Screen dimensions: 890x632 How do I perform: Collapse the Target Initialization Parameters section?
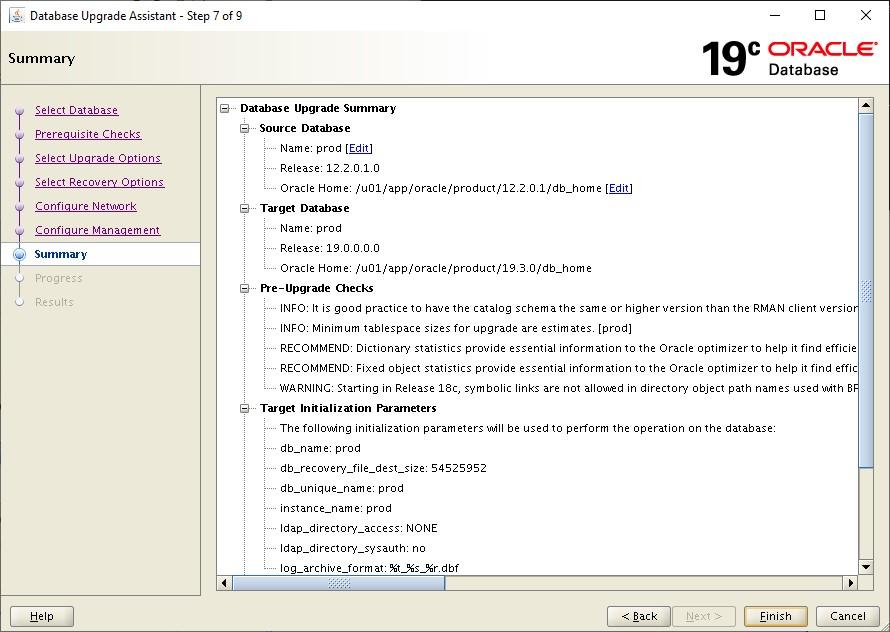point(245,408)
